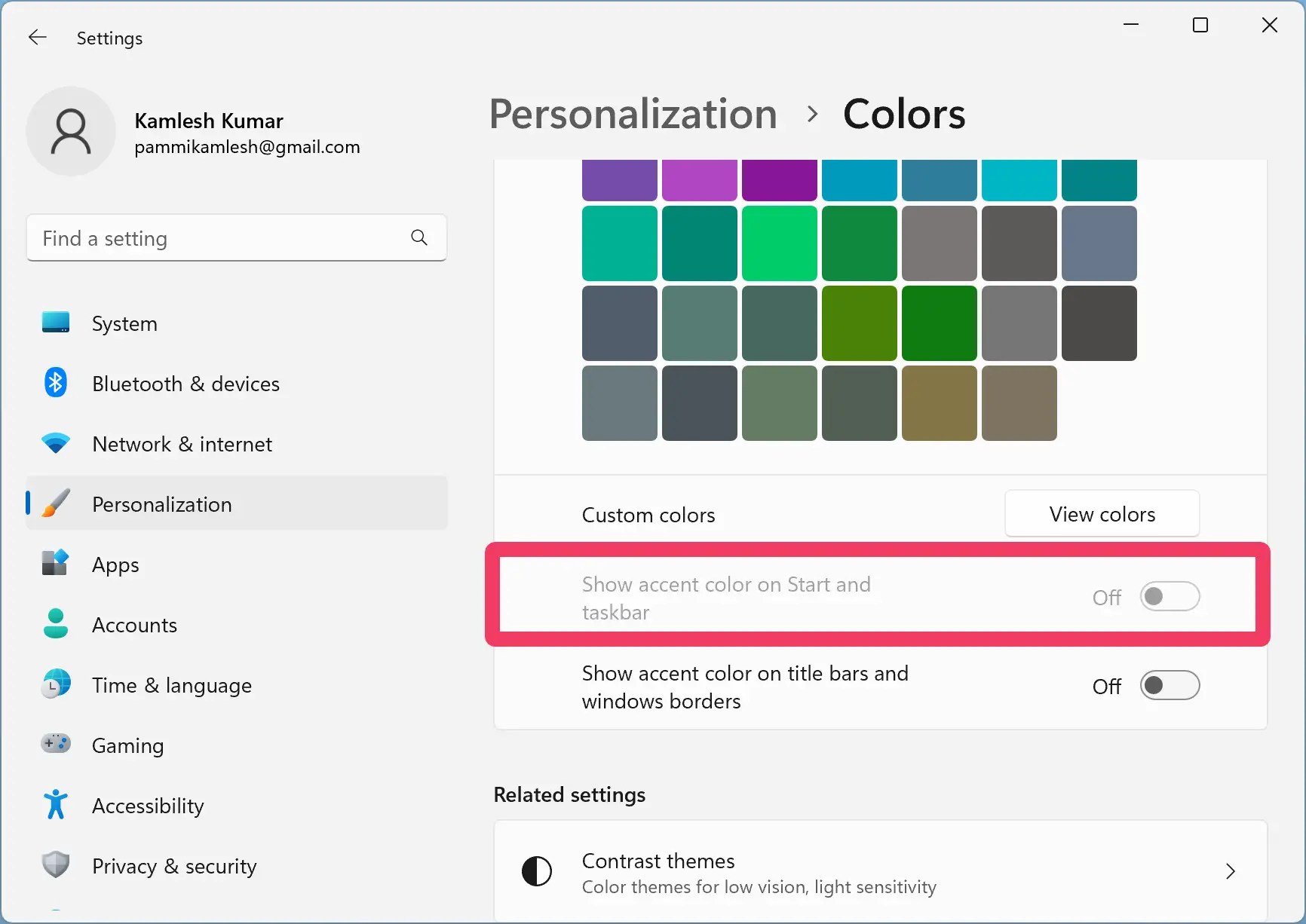1306x924 pixels.
Task: Select Bluetooth & devices in the sidebar
Action: (185, 384)
